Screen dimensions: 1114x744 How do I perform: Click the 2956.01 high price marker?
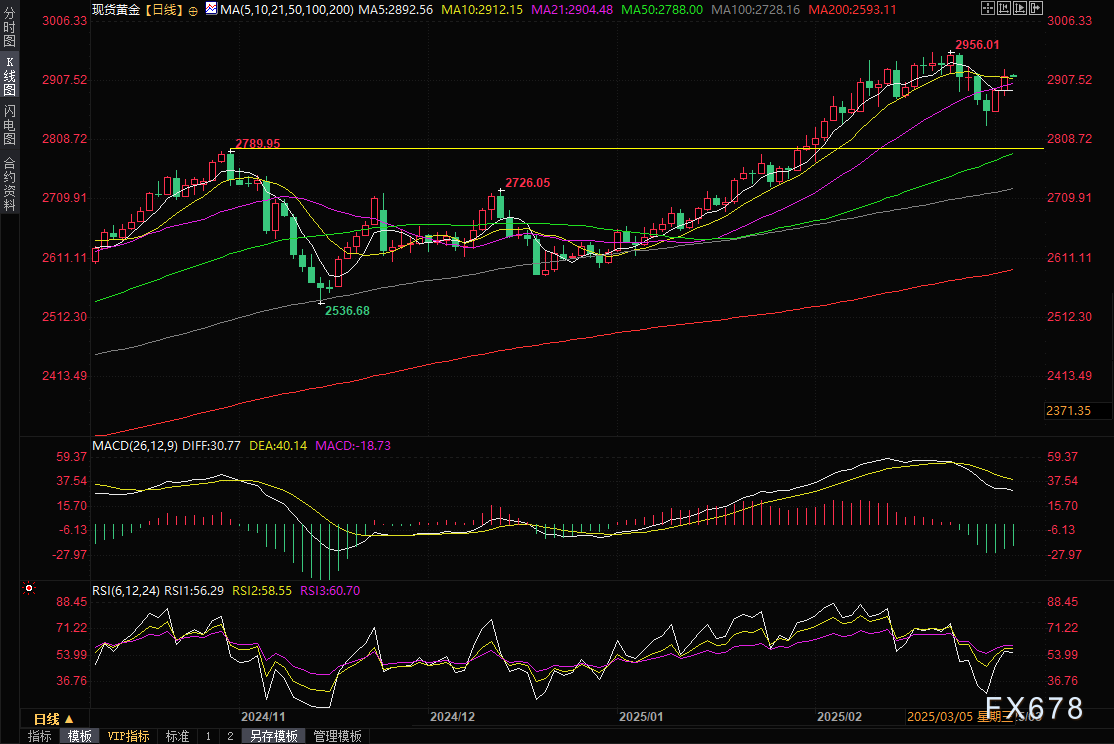pyautogui.click(x=977, y=45)
